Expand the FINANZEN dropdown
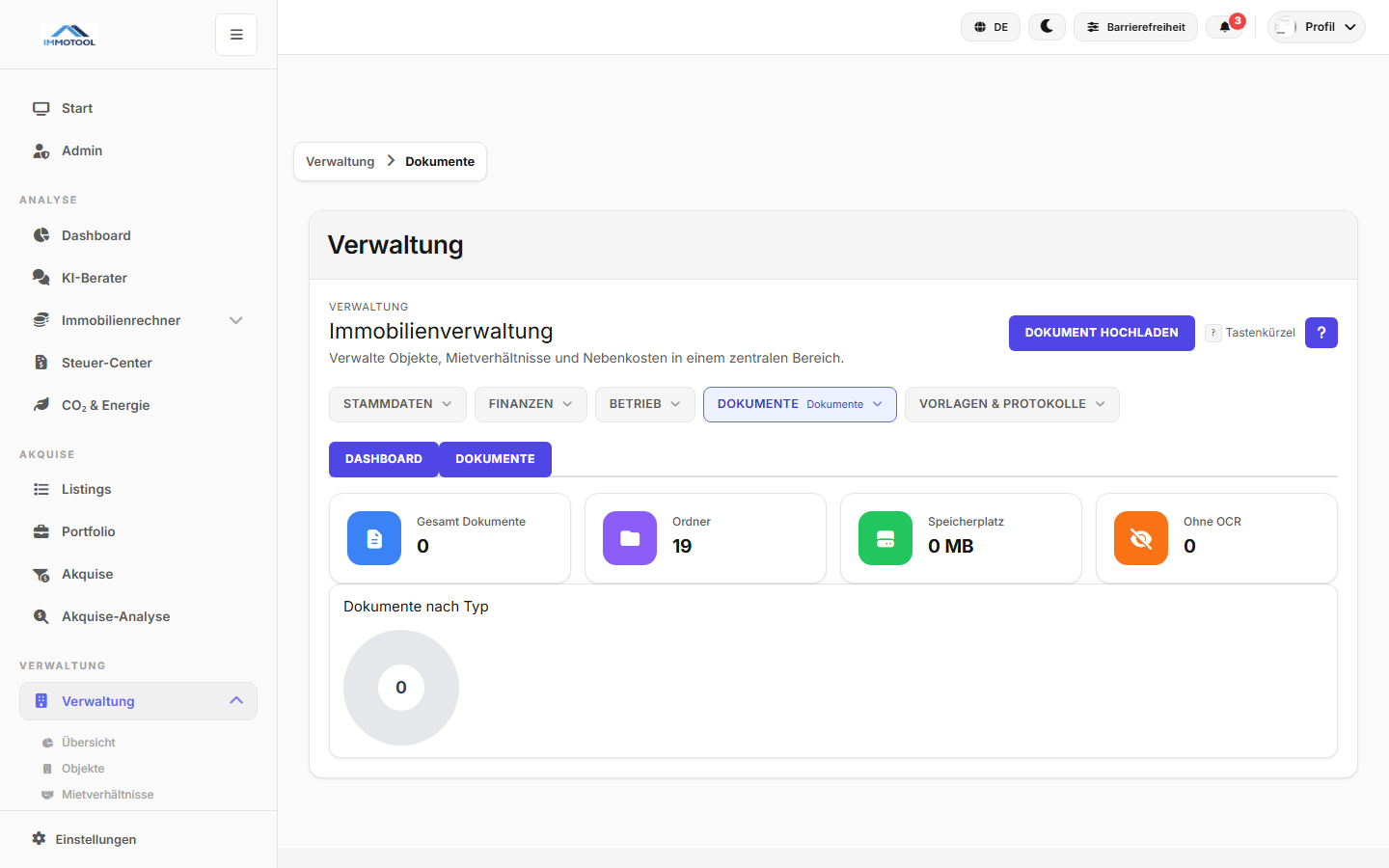Screen dimensions: 1389x868 click(531, 403)
